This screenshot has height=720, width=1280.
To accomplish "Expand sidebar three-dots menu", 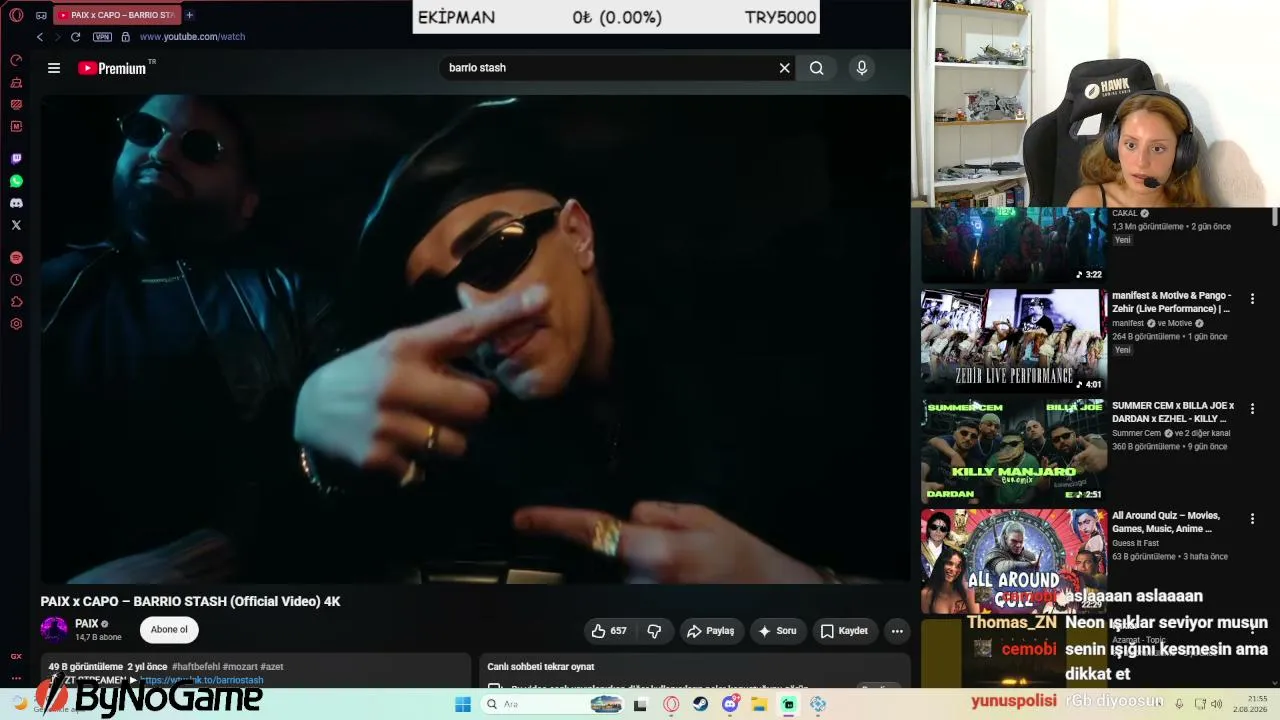I will [16, 677].
